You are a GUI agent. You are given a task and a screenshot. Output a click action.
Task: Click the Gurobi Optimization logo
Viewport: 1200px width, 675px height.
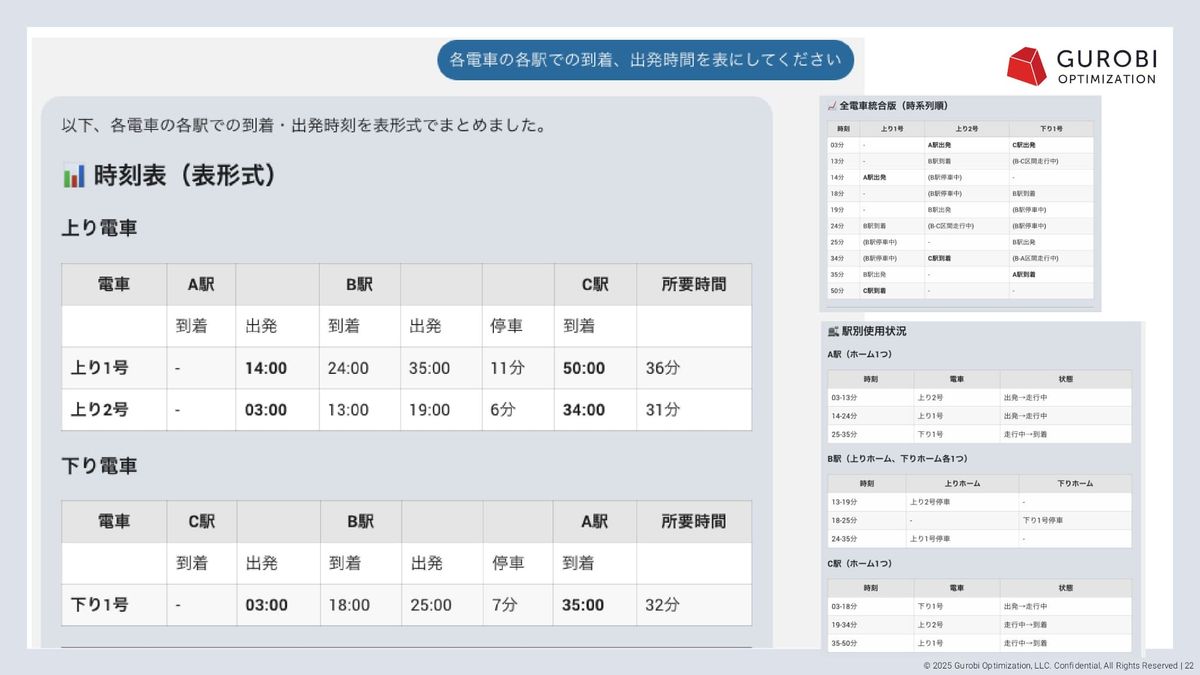(x=1081, y=66)
